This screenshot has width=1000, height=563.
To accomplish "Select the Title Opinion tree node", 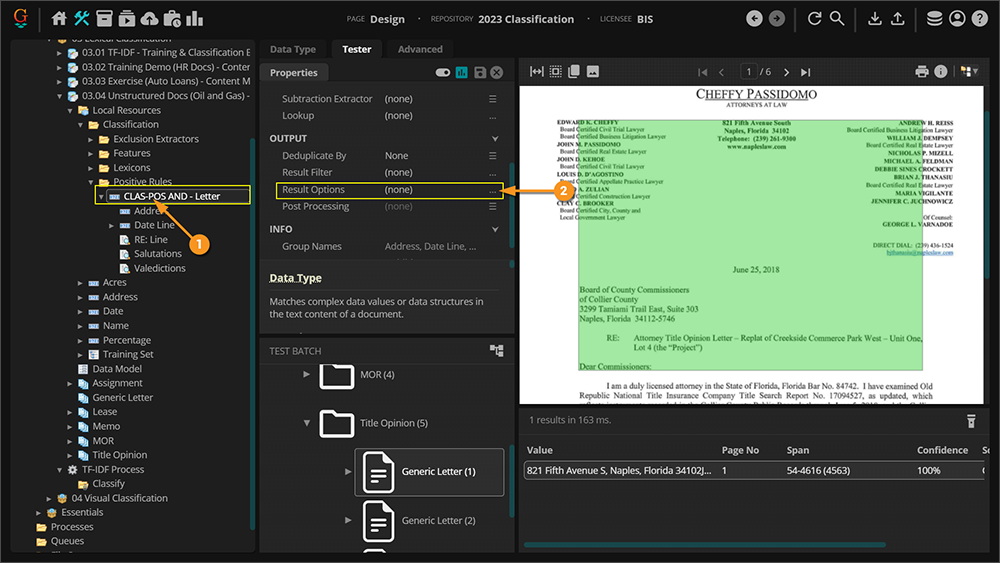I will coord(119,455).
